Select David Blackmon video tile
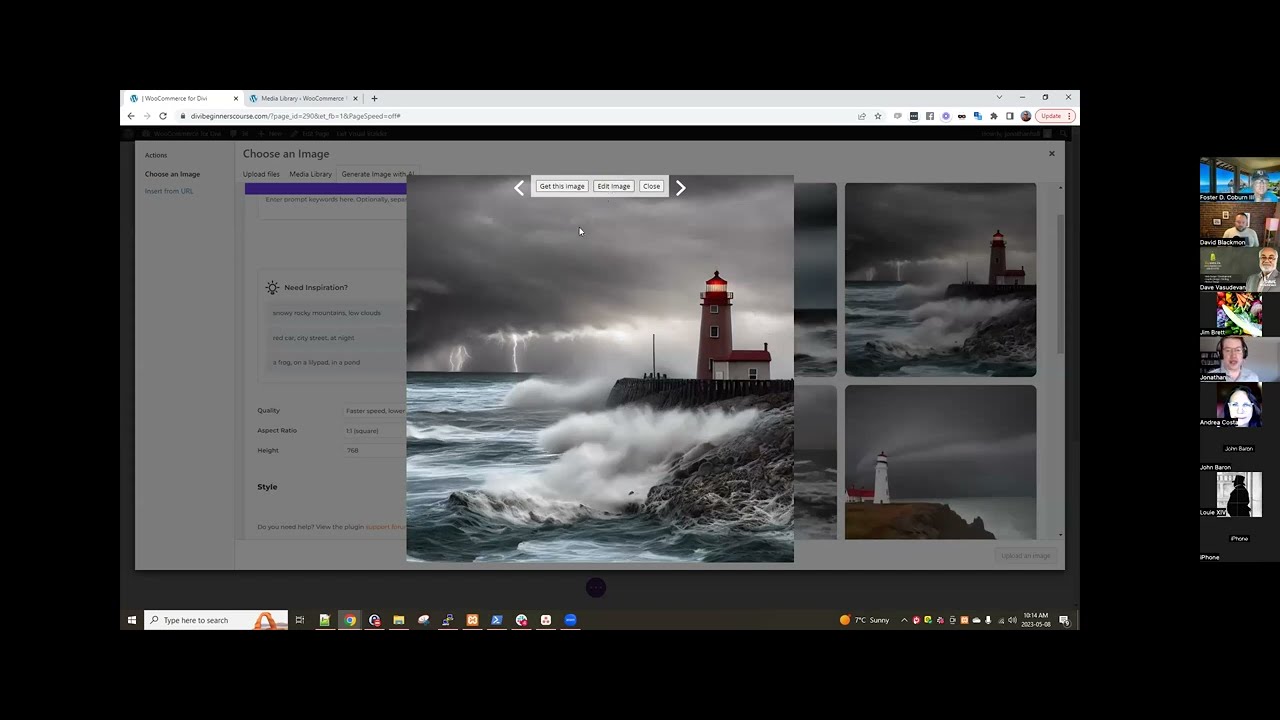 pos(1239,224)
